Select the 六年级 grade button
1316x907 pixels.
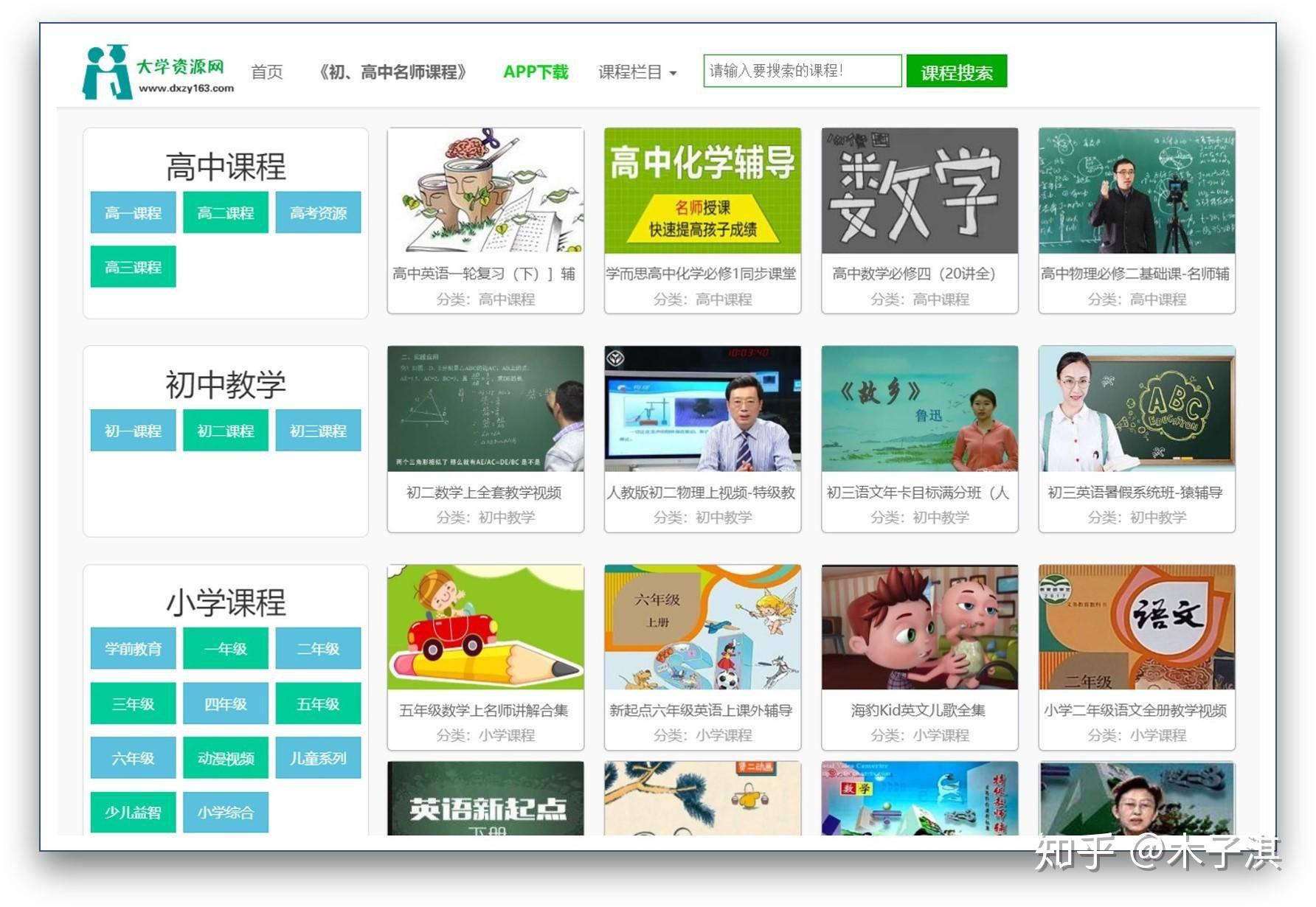[x=134, y=758]
